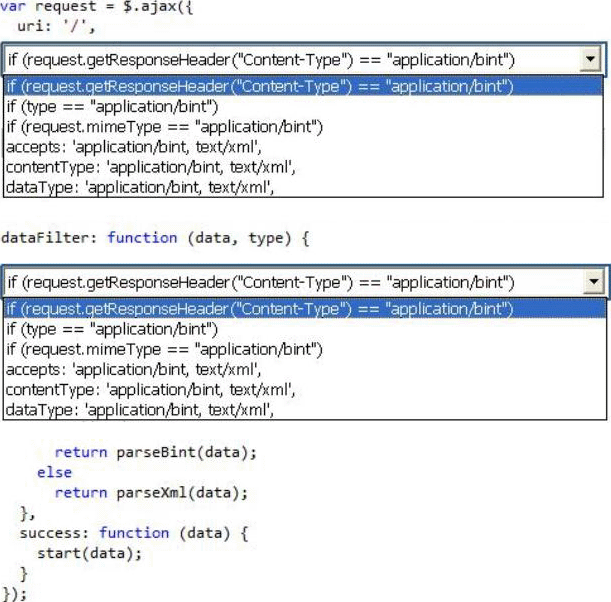Choose 'contentType:' option in the dataFilter dropdown list
This screenshot has height=602, width=611.
(150, 389)
